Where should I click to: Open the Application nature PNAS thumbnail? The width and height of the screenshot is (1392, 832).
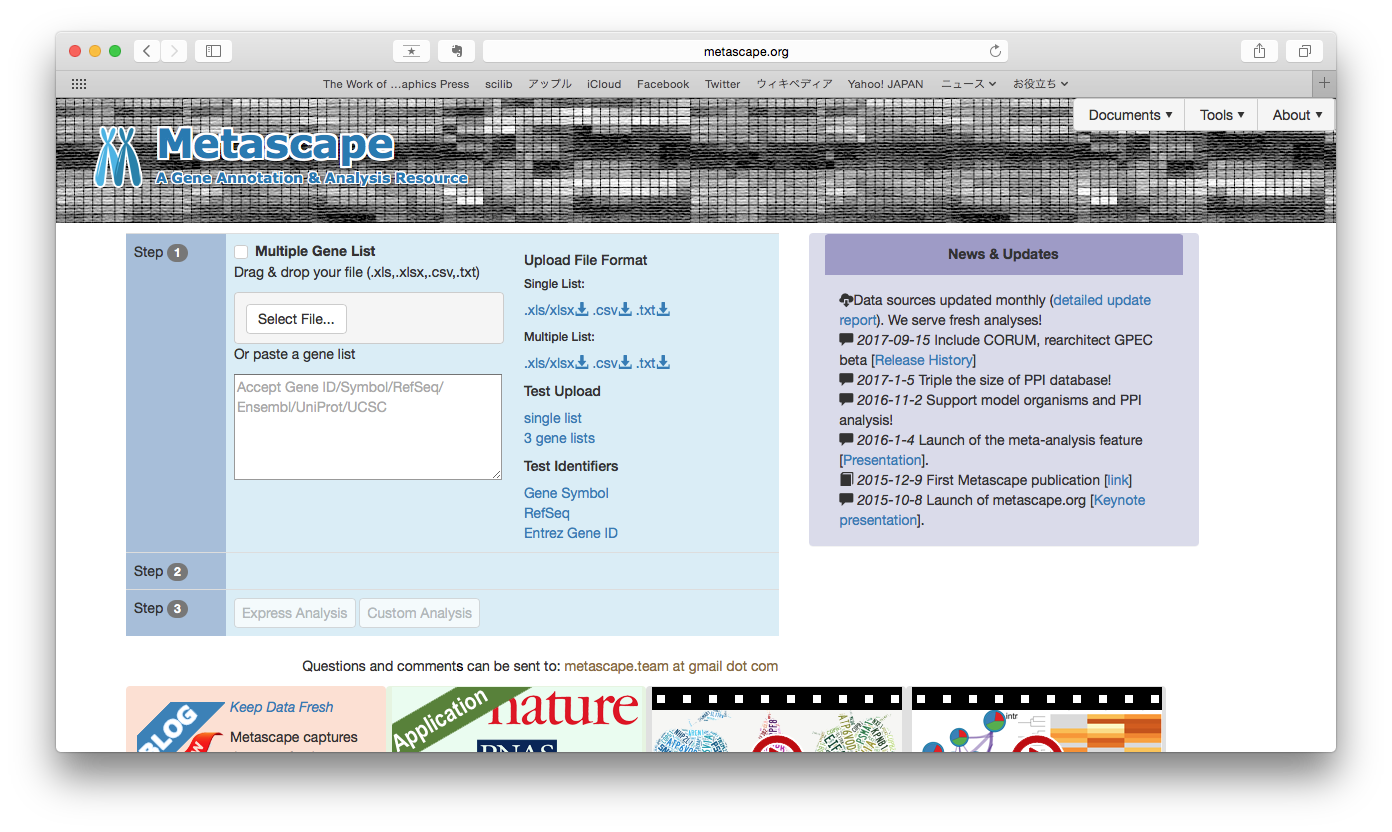[x=517, y=719]
